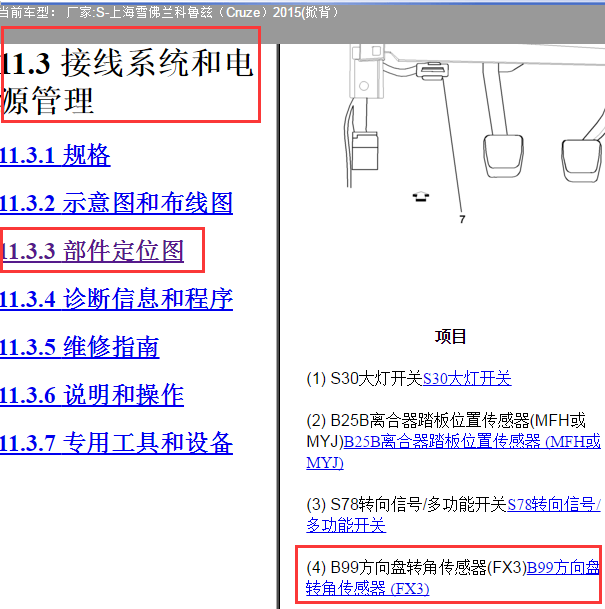
Task: Click the plain text (4) B99方向盘转角传感器(FX3)
Action: [416, 568]
